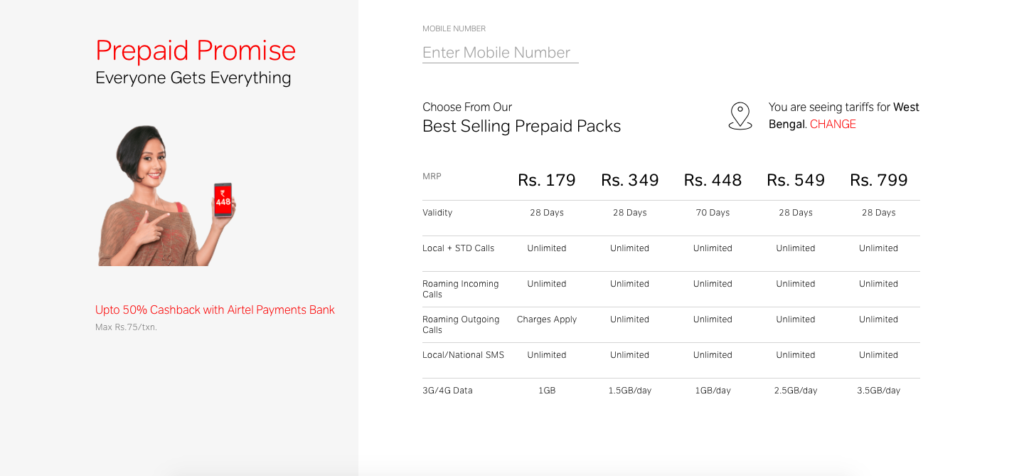Click the red phone showing 448

pos(222,201)
